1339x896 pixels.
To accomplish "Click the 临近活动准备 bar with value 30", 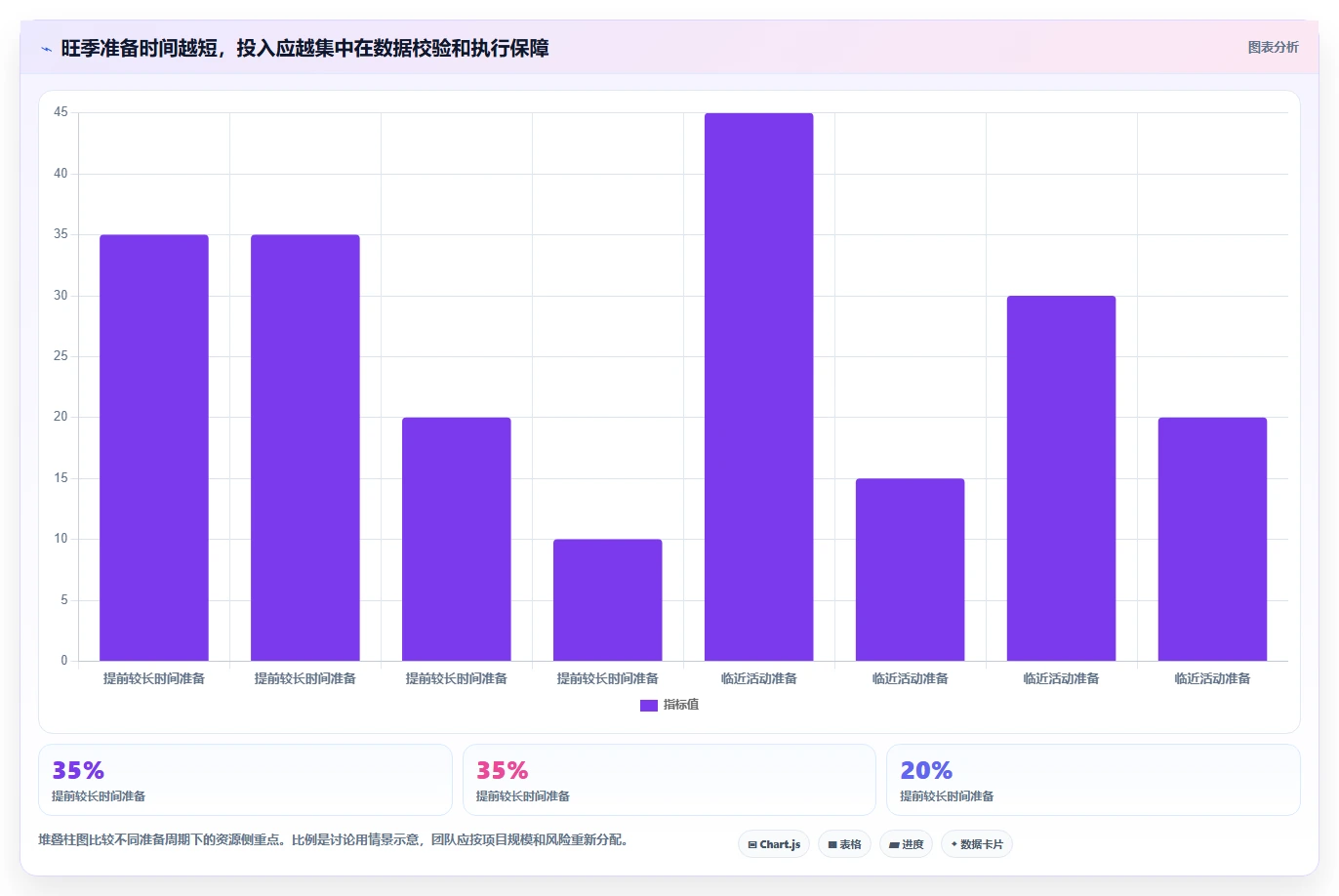I will [x=1061, y=478].
